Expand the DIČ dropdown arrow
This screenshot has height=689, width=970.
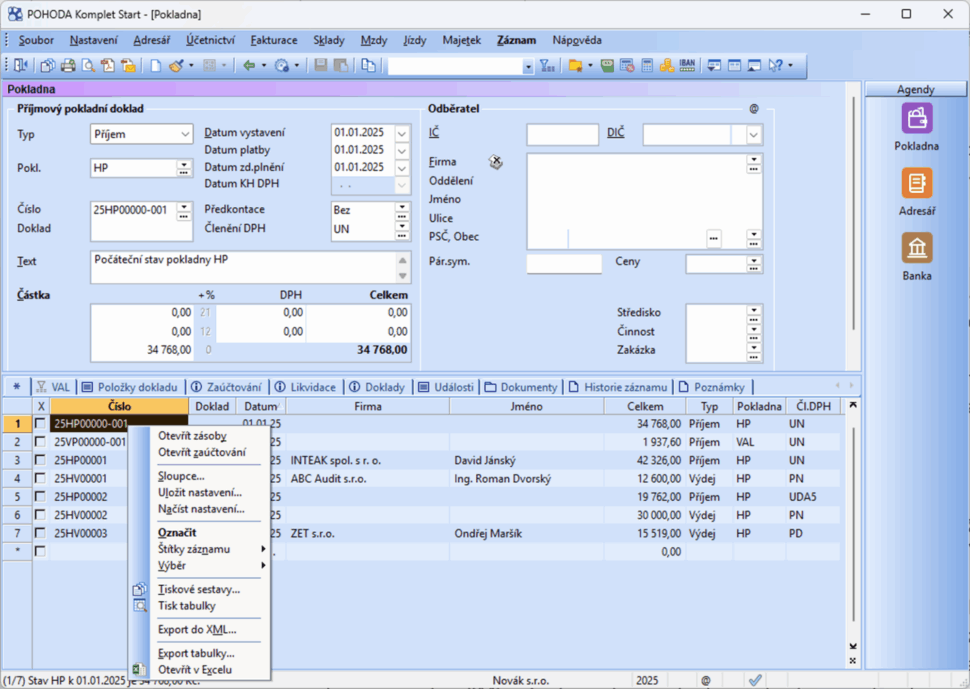753,134
